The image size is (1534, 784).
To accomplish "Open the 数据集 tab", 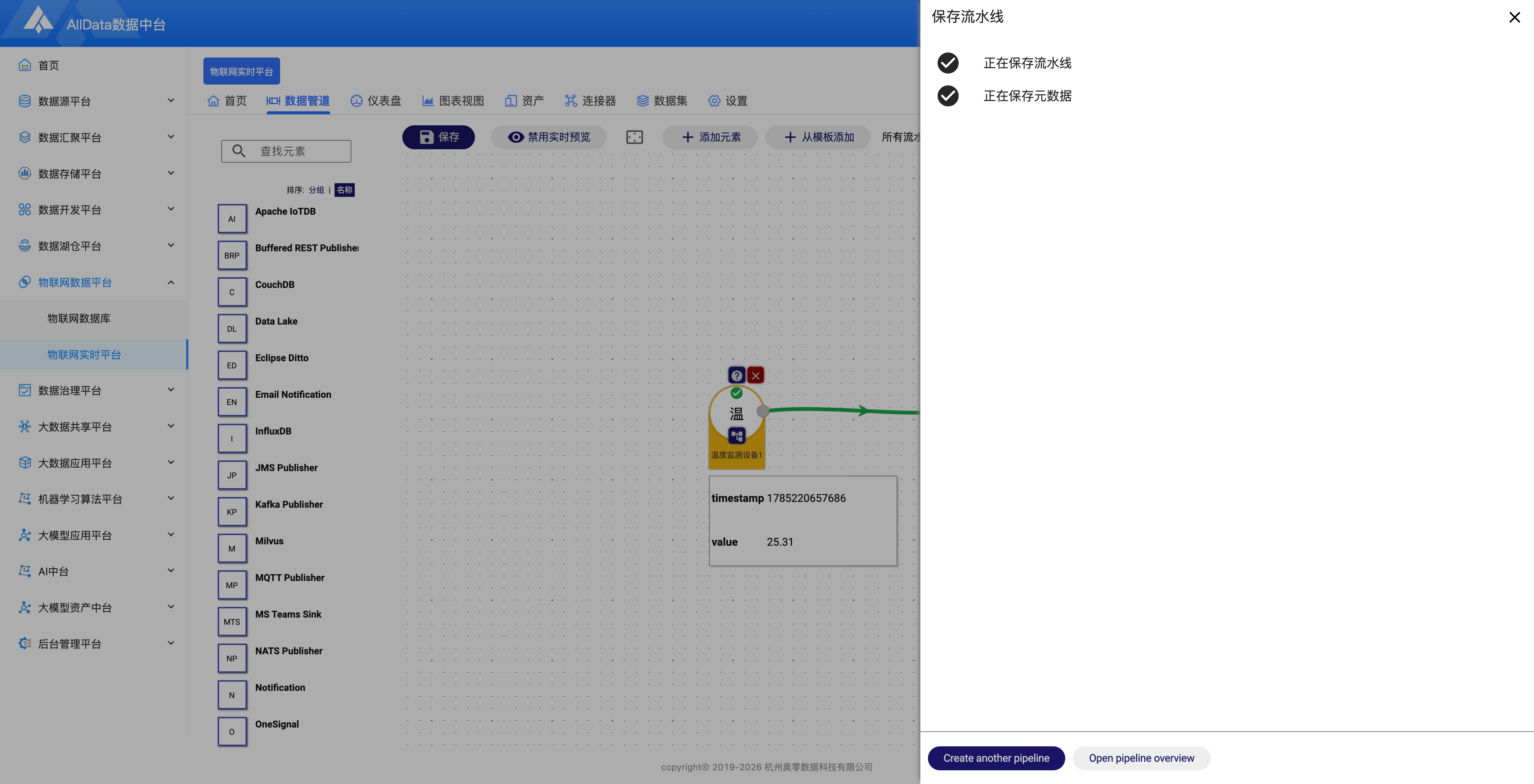I will (x=662, y=101).
